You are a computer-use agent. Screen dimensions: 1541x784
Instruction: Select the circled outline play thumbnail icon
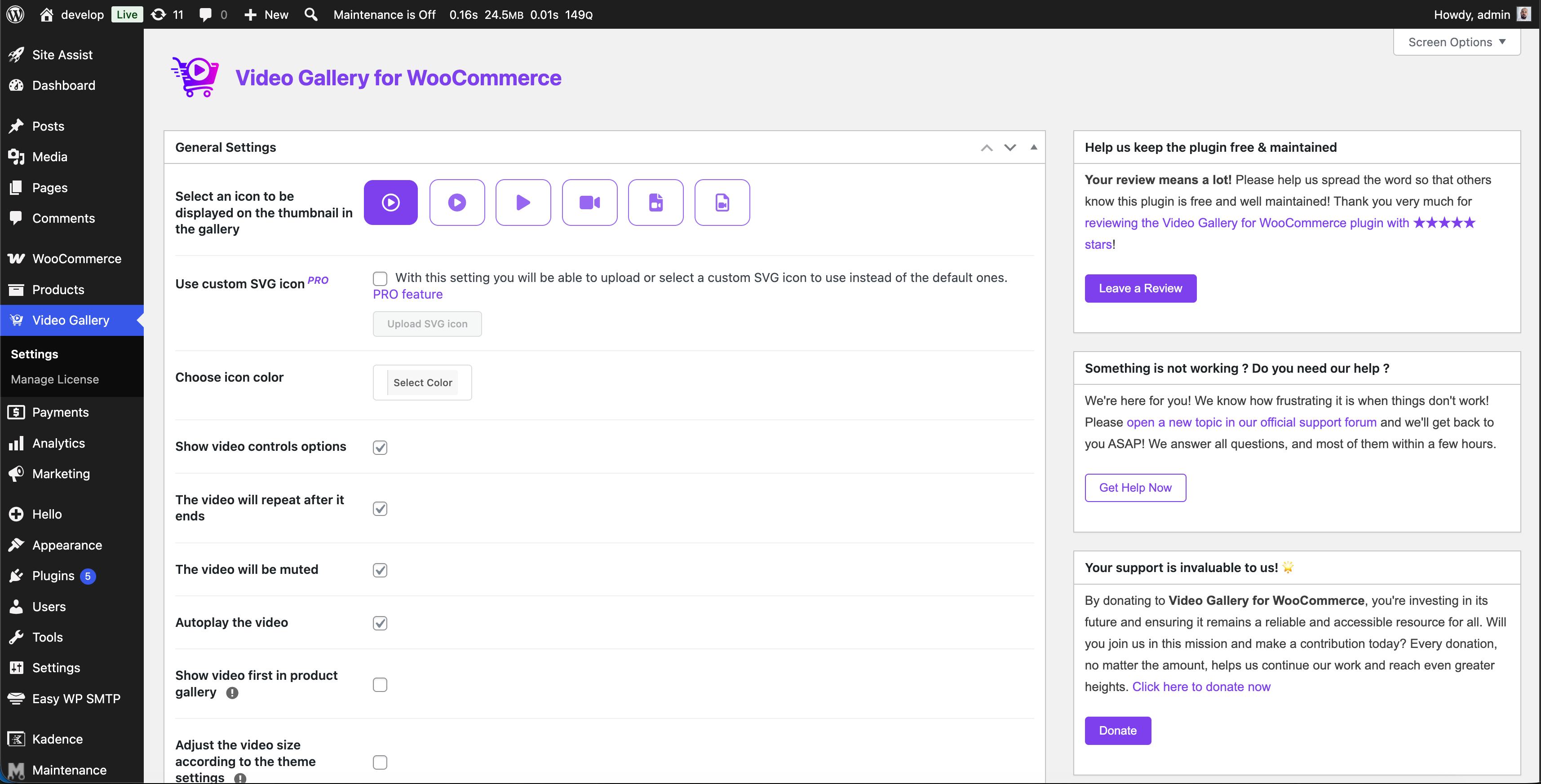tap(390, 202)
